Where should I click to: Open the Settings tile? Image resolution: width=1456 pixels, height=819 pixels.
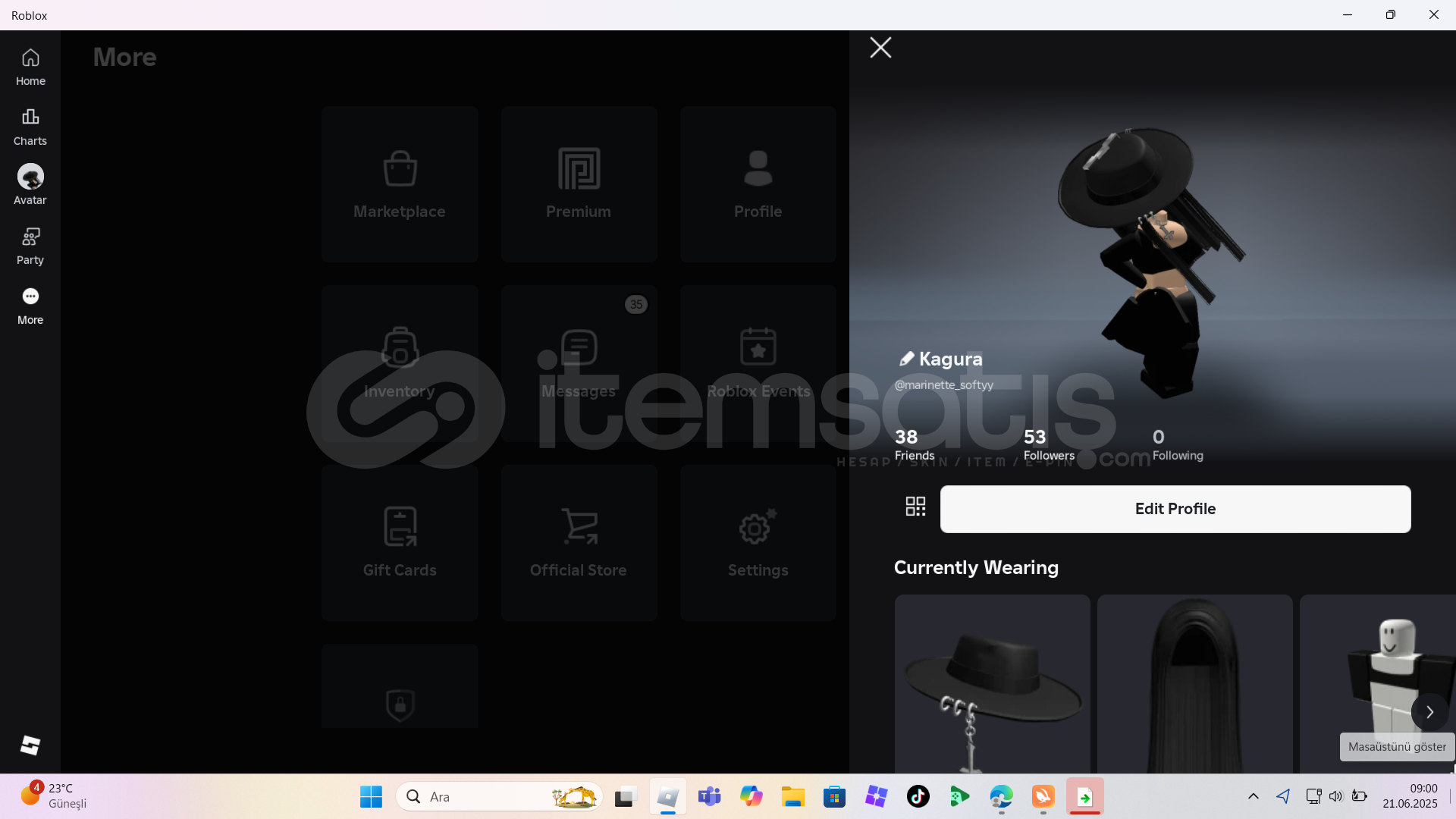(x=758, y=543)
